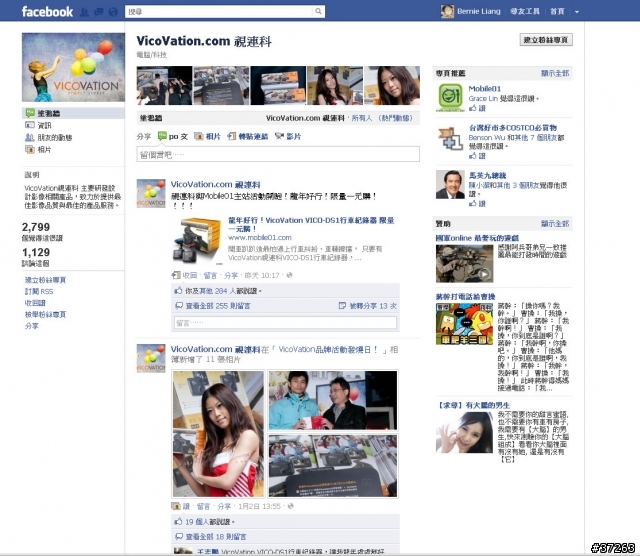
Task: Open the VicoVation page cover picture
Action: 73,67
